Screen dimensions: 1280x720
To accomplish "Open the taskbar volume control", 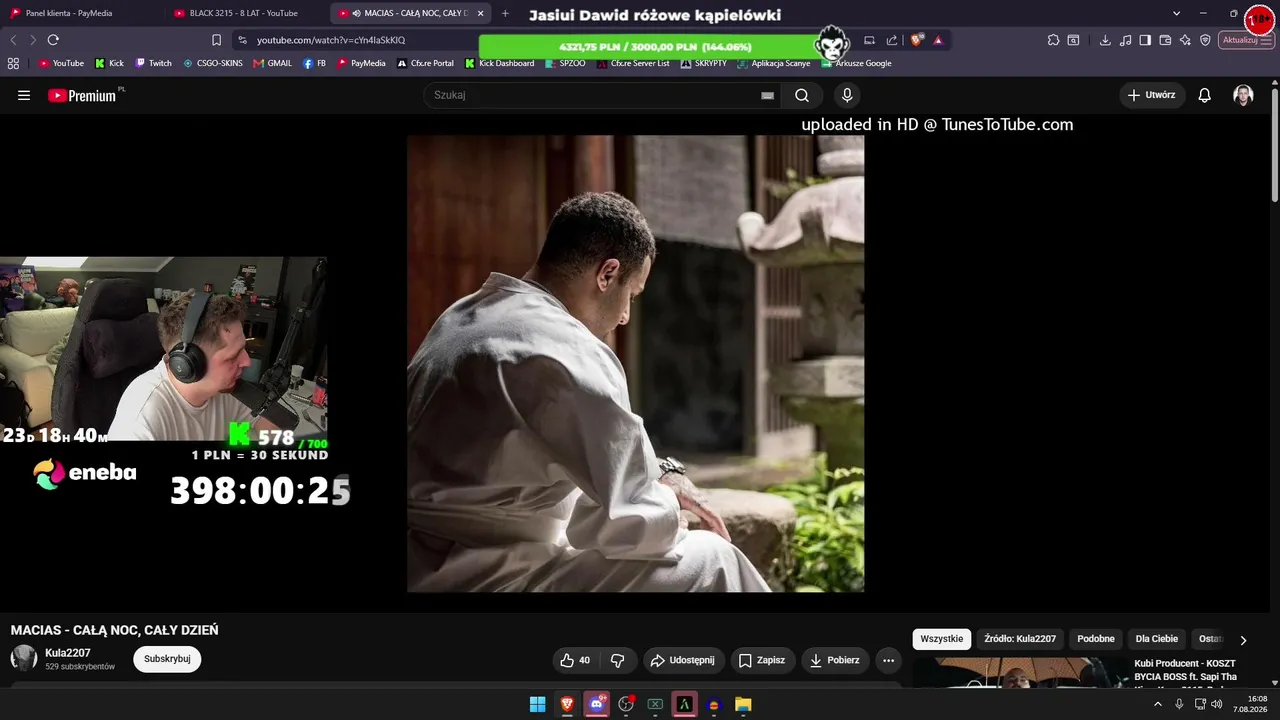I will [x=1216, y=704].
